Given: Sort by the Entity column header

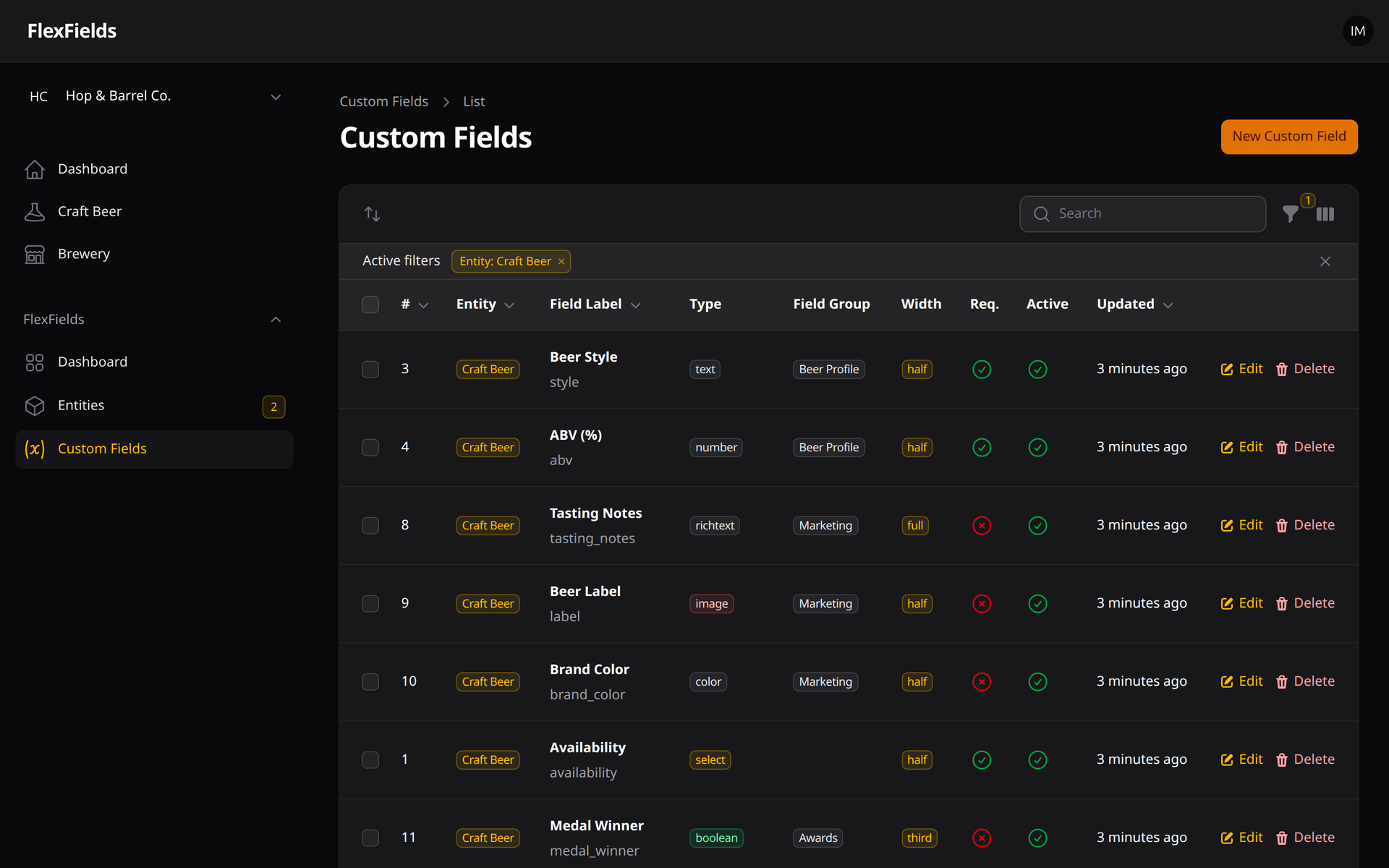Looking at the screenshot, I should [x=485, y=305].
